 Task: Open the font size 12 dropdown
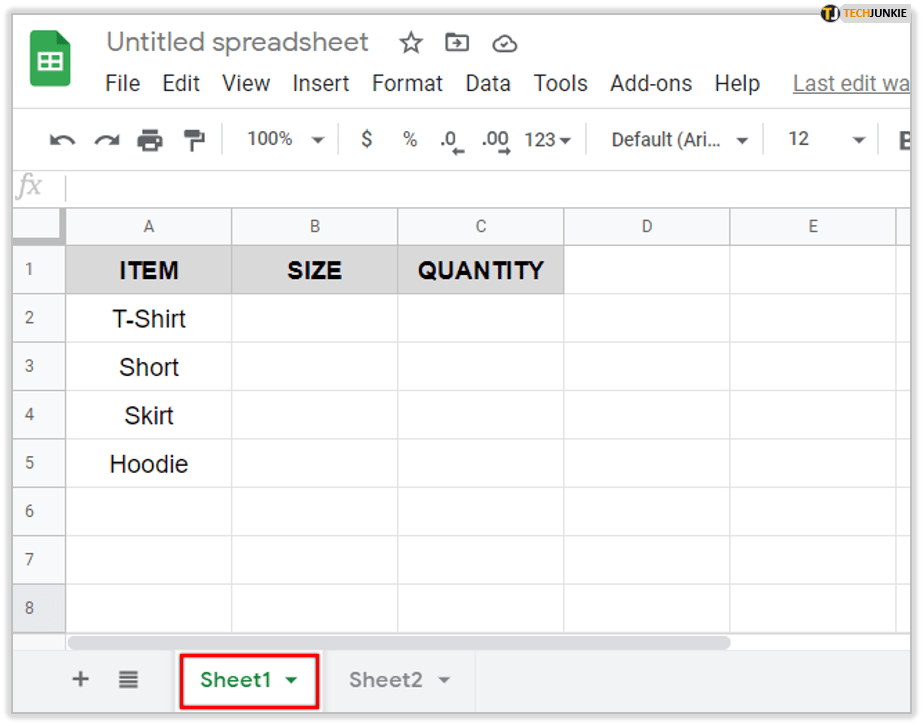[x=825, y=140]
